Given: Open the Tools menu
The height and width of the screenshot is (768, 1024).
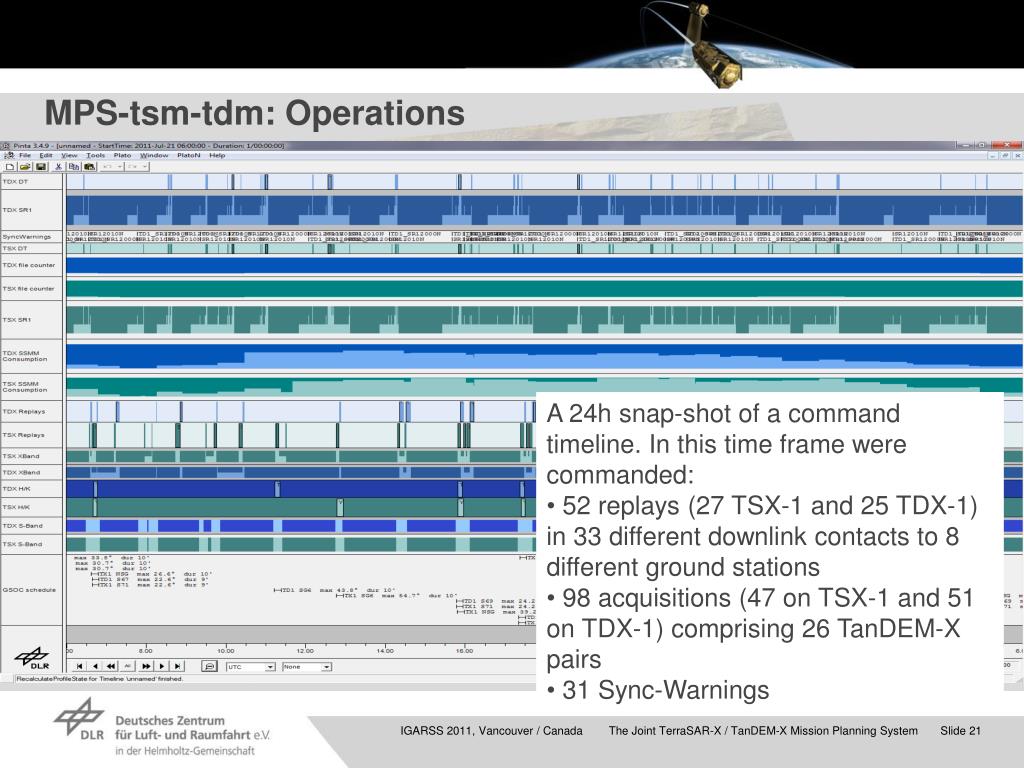Looking at the screenshot, I should (x=95, y=155).
